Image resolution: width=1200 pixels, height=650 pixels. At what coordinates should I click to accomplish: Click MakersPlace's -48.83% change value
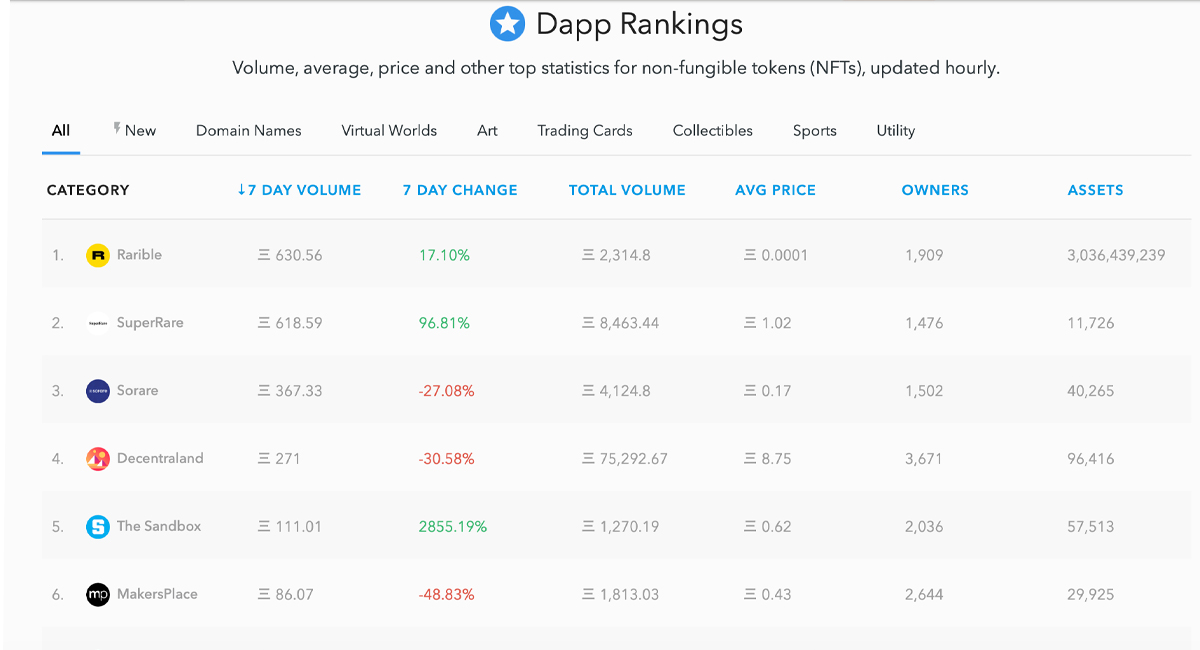point(446,594)
